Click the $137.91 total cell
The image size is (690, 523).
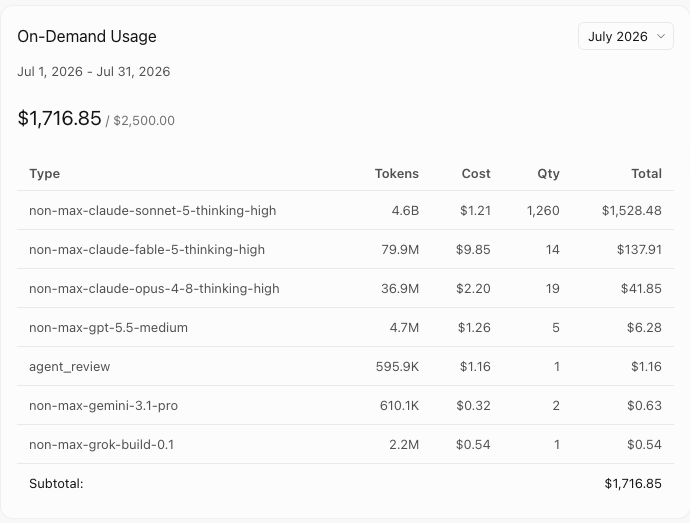coord(639,250)
